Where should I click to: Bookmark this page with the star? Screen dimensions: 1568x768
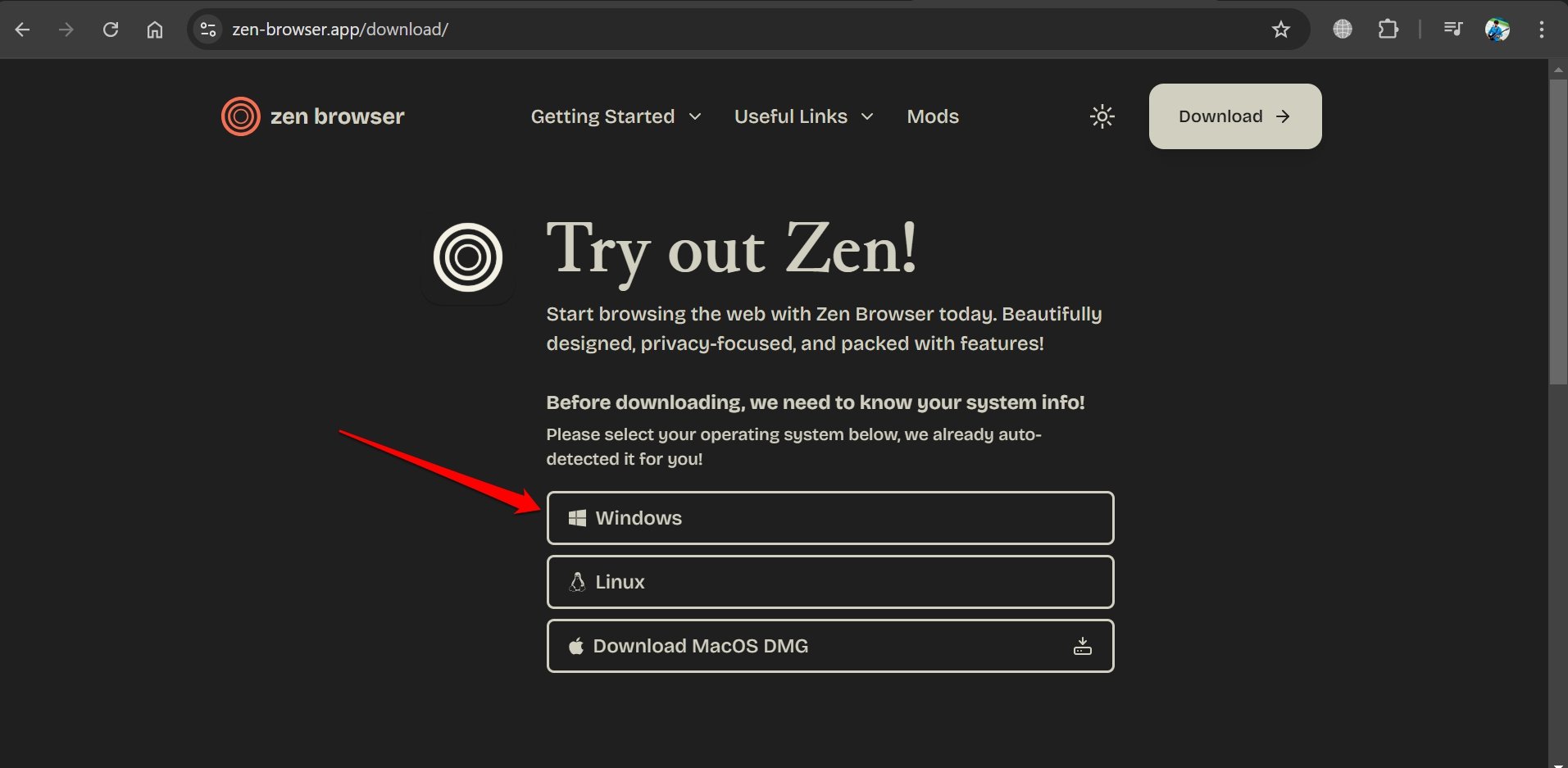1280,30
